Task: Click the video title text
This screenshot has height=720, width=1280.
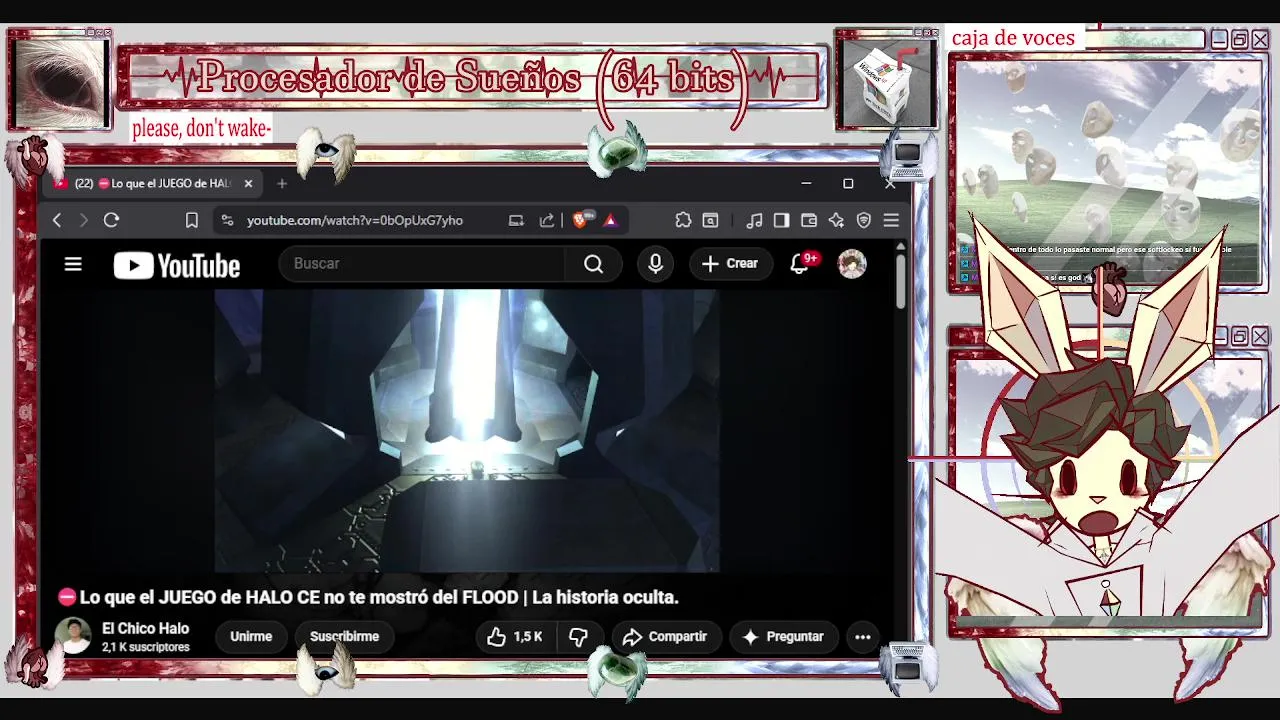Action: pyautogui.click(x=379, y=597)
